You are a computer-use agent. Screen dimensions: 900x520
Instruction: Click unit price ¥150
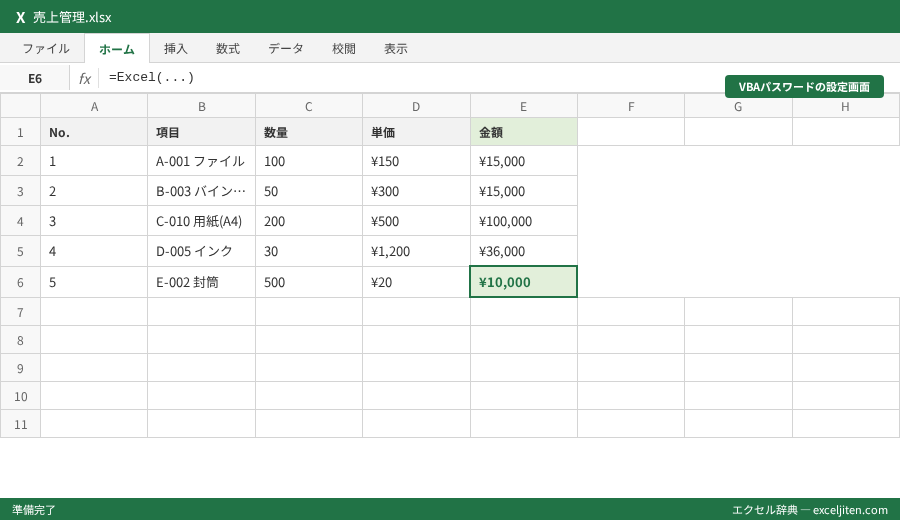(416, 161)
